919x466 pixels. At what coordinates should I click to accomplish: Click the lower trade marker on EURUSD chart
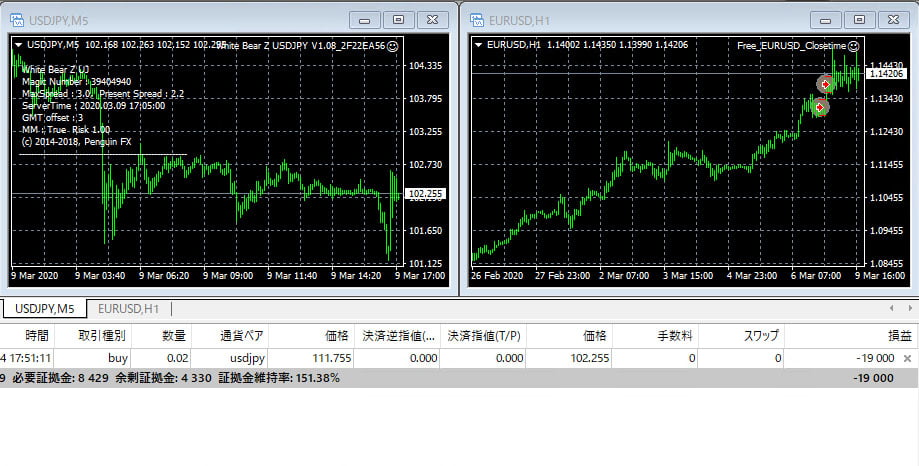[820, 106]
